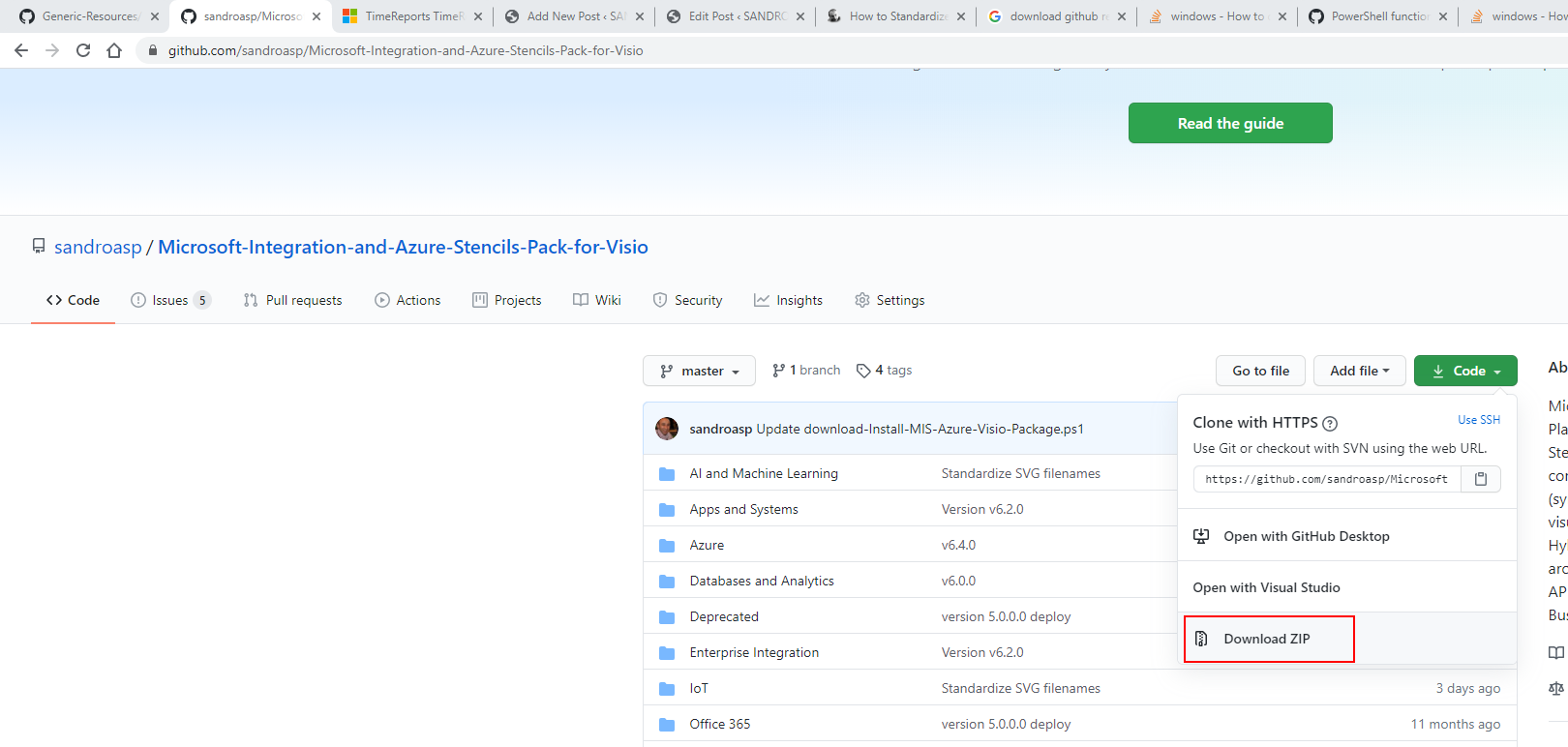Click the browser address bar URL
The height and width of the screenshot is (747, 1568).
click(x=406, y=50)
